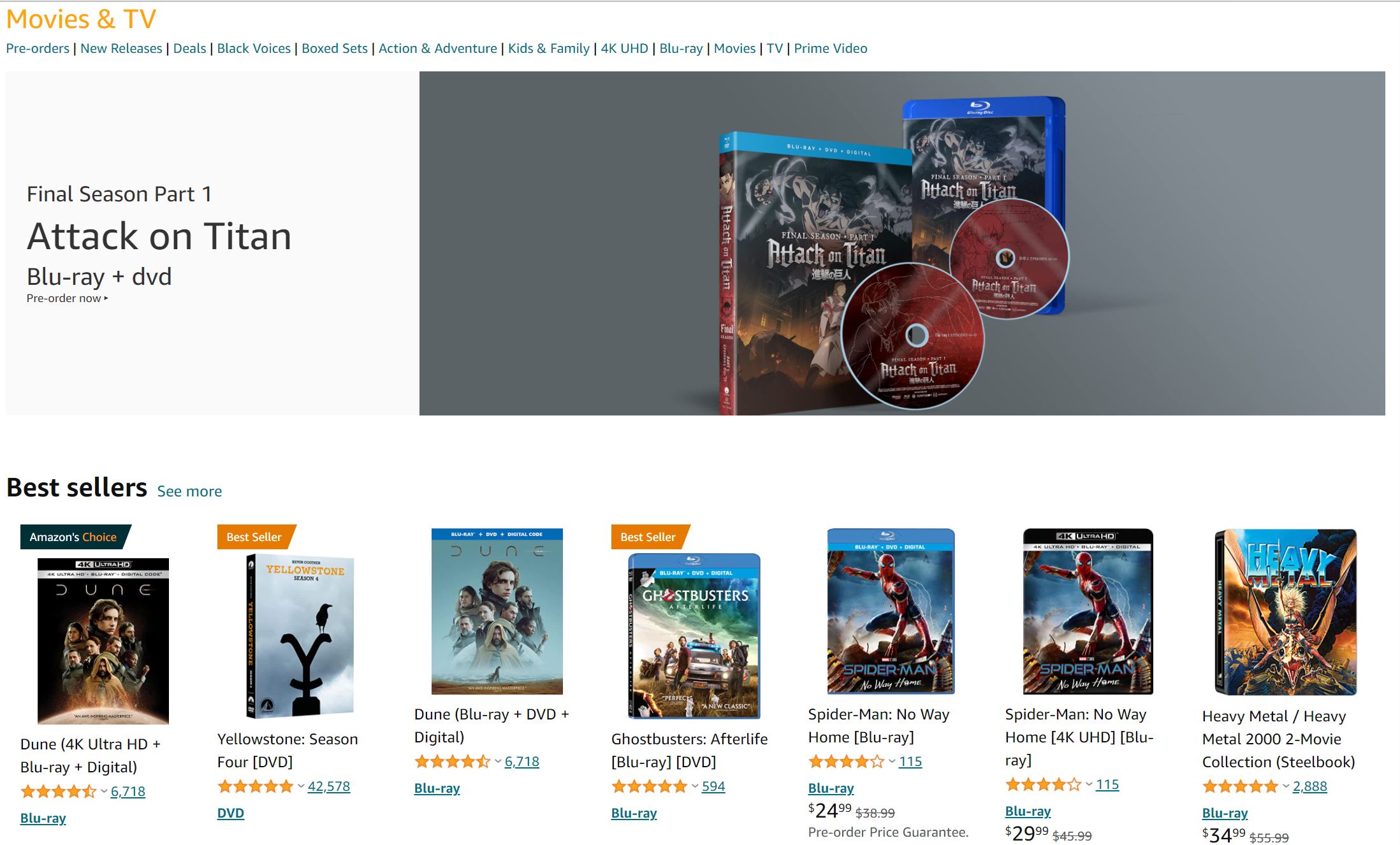Expand rating chevron for Yellowstone Season Four
The width and height of the screenshot is (1400, 845).
(x=301, y=786)
